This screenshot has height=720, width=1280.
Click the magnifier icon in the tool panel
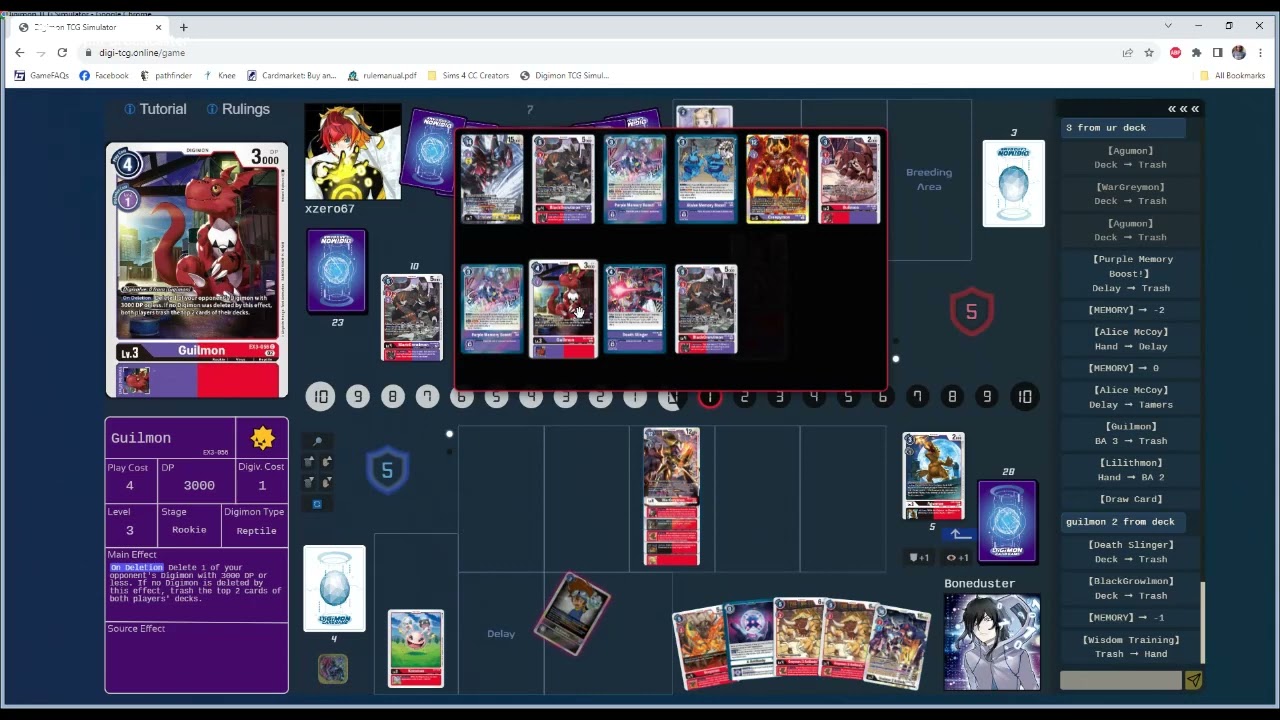click(x=318, y=441)
